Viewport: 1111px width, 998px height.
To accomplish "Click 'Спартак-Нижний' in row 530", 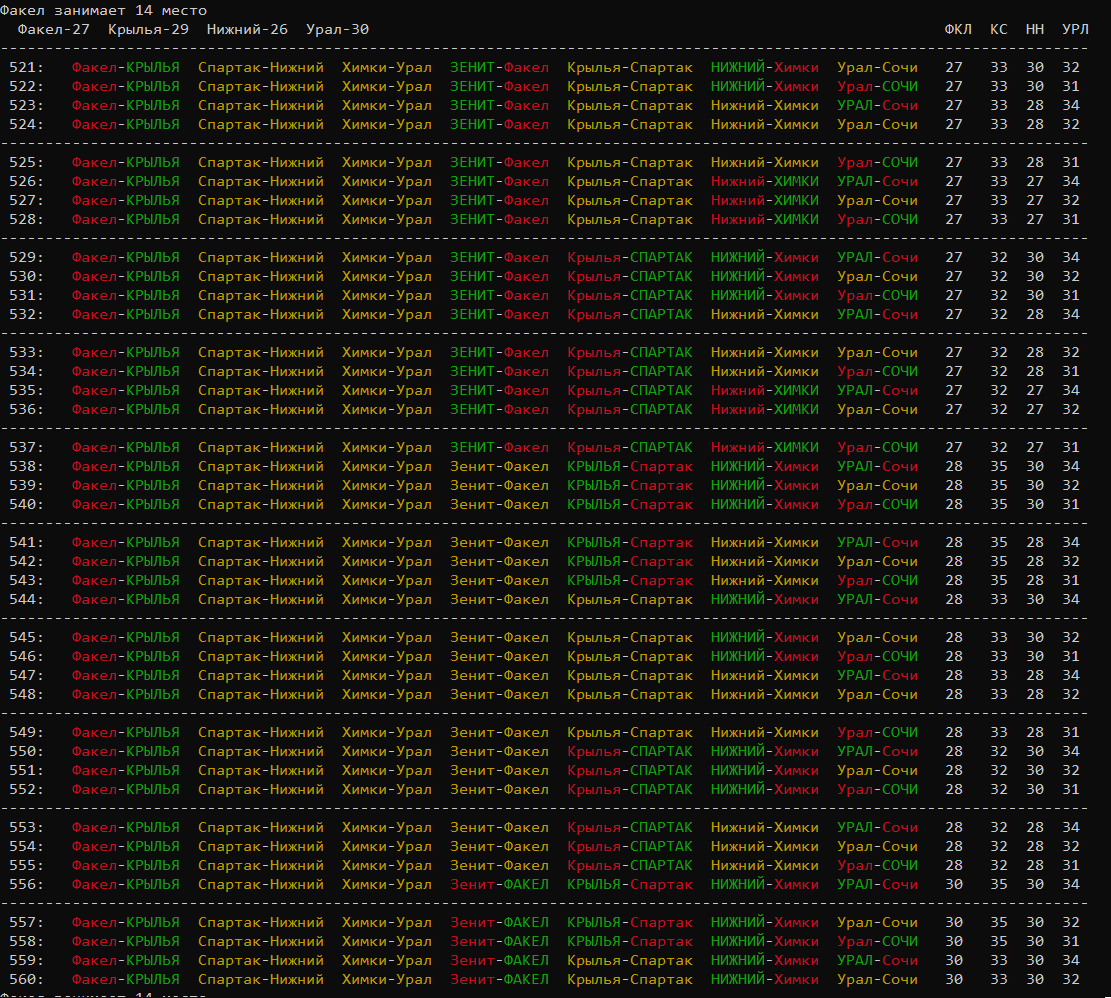I will tap(261, 276).
